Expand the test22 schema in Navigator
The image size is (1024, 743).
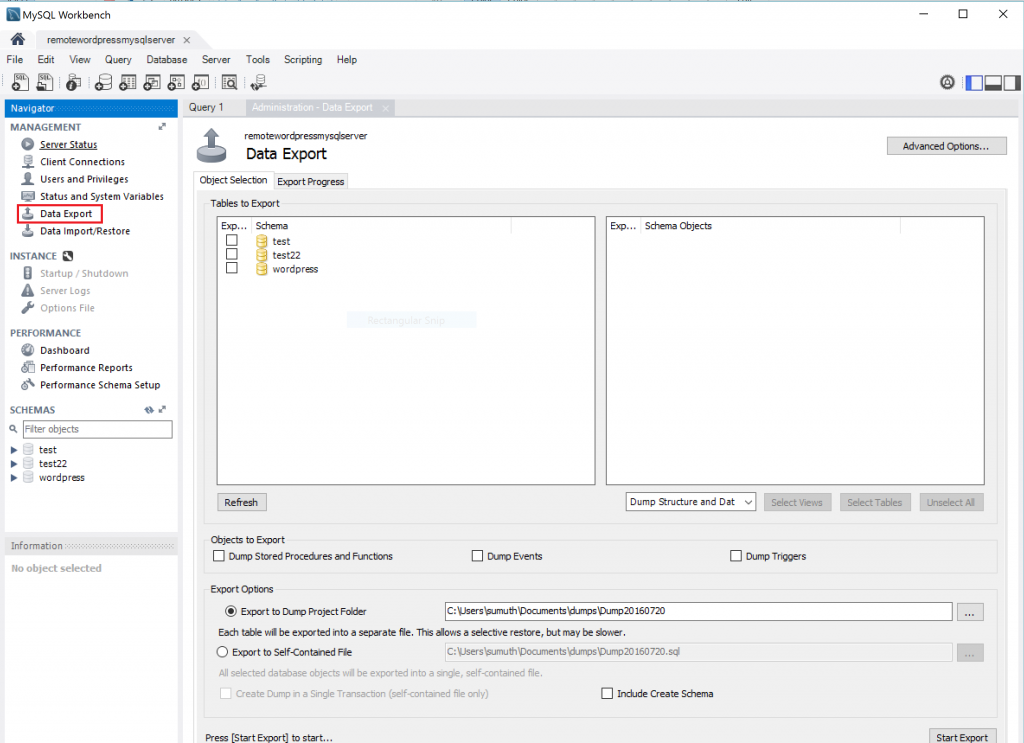click(x=14, y=464)
